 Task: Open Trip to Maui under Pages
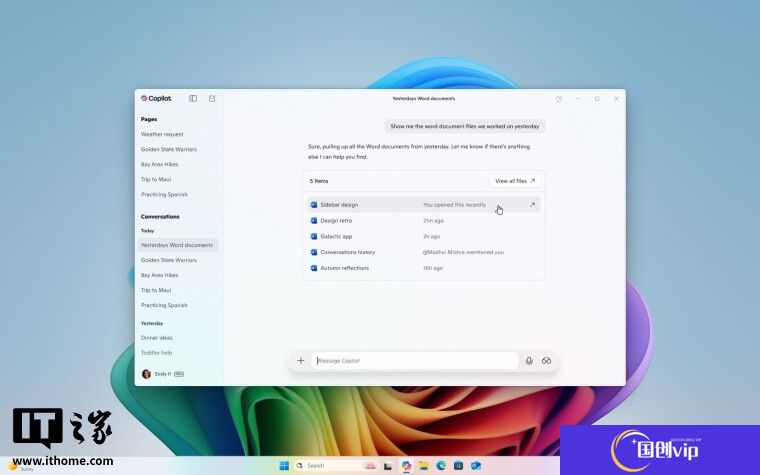(x=156, y=179)
